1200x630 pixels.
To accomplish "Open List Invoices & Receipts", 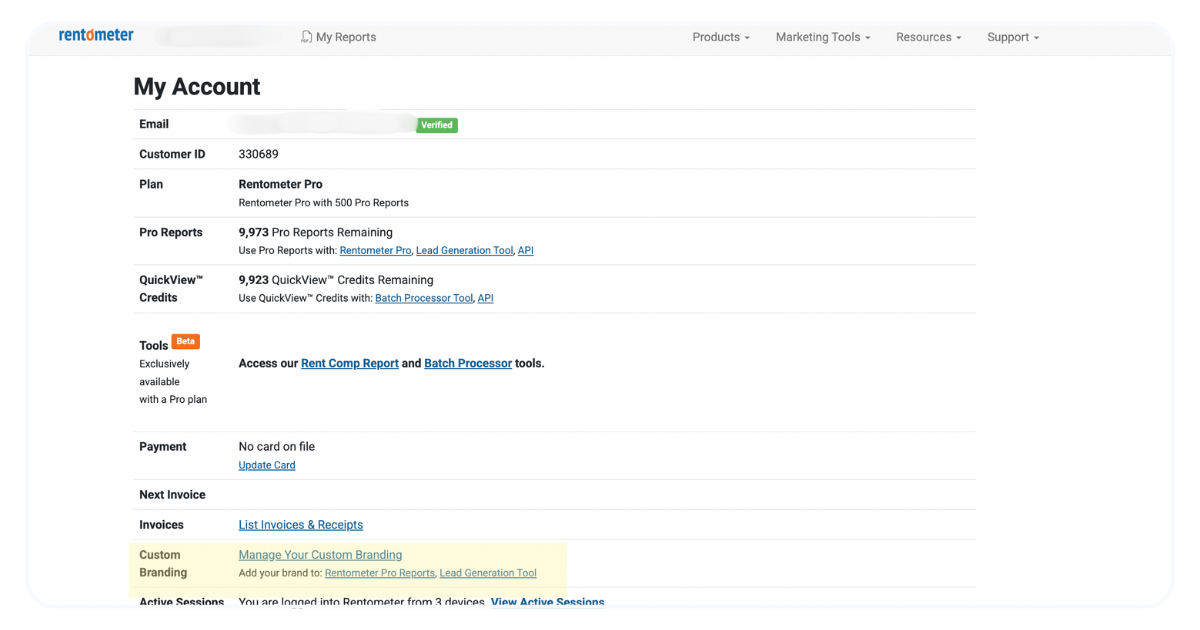I will [x=301, y=525].
